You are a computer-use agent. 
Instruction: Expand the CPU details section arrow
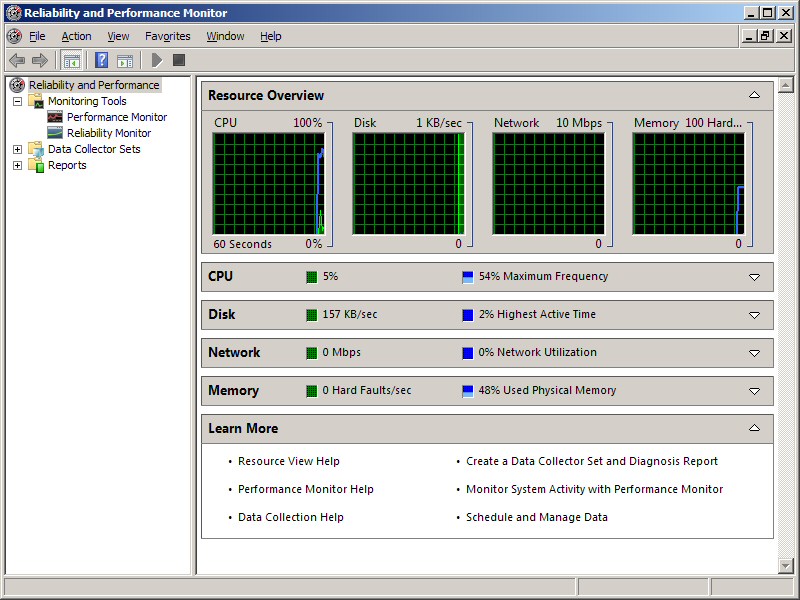[754, 277]
